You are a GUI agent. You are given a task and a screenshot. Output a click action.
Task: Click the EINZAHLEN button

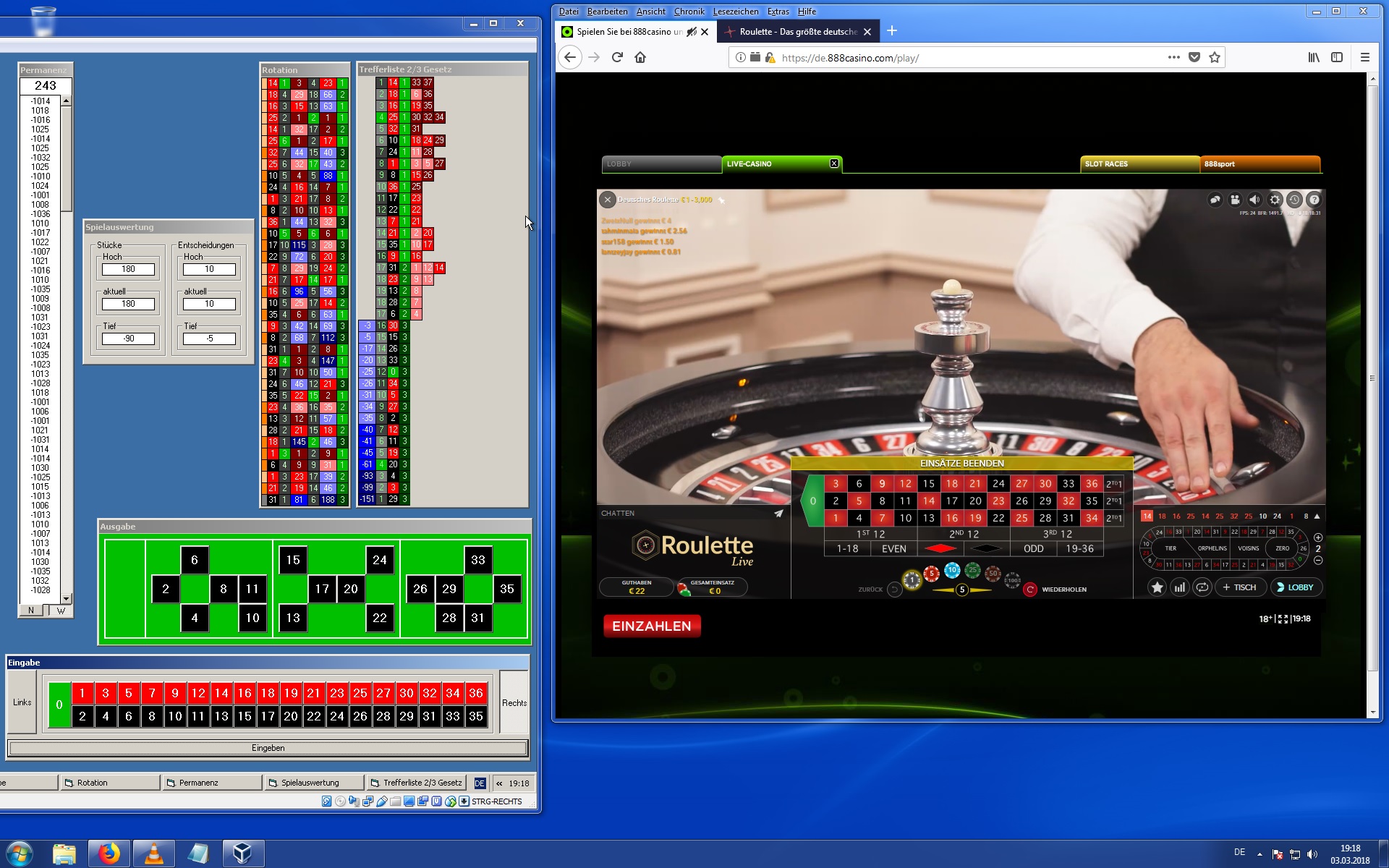[652, 626]
